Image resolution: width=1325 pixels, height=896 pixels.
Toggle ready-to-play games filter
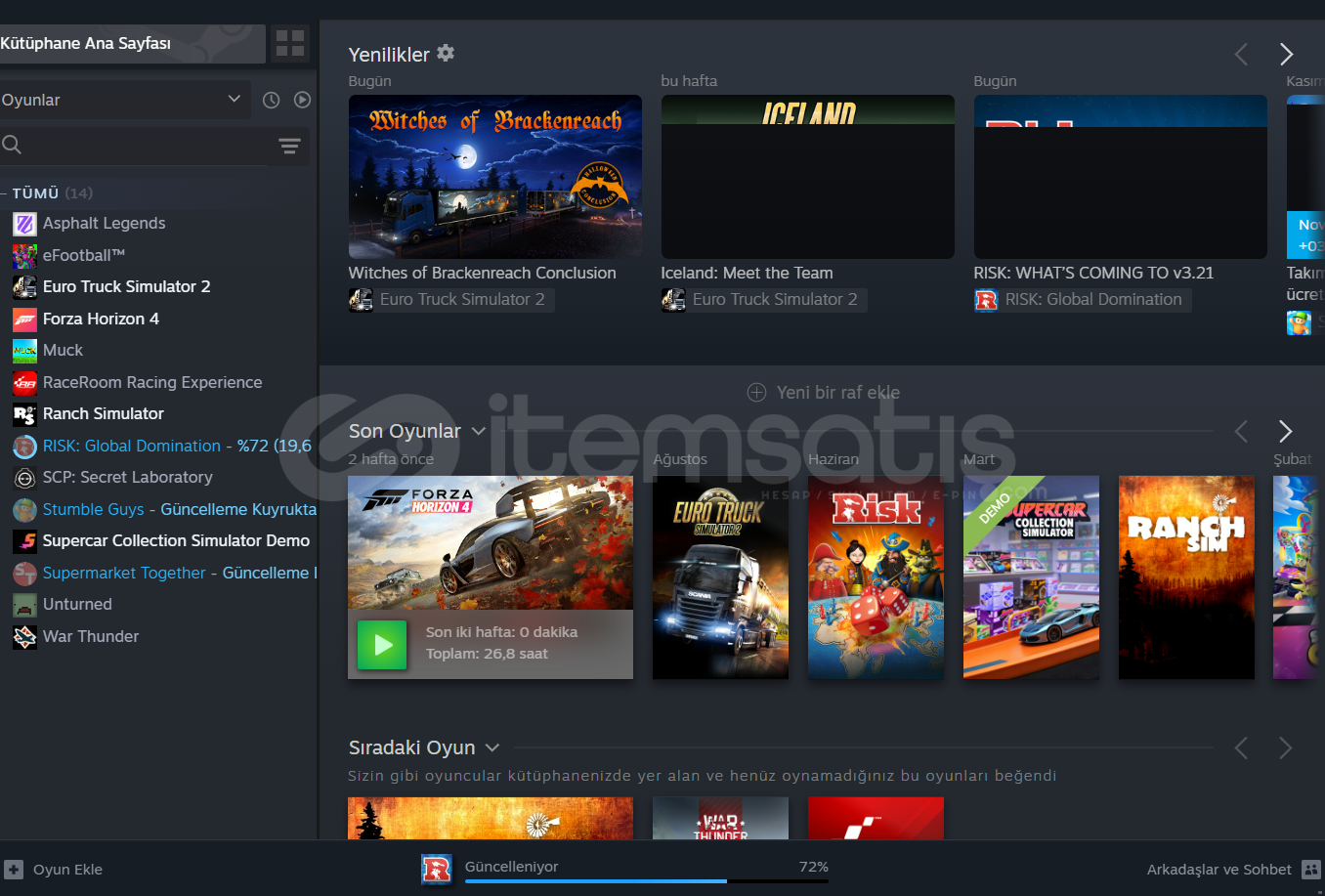[303, 100]
